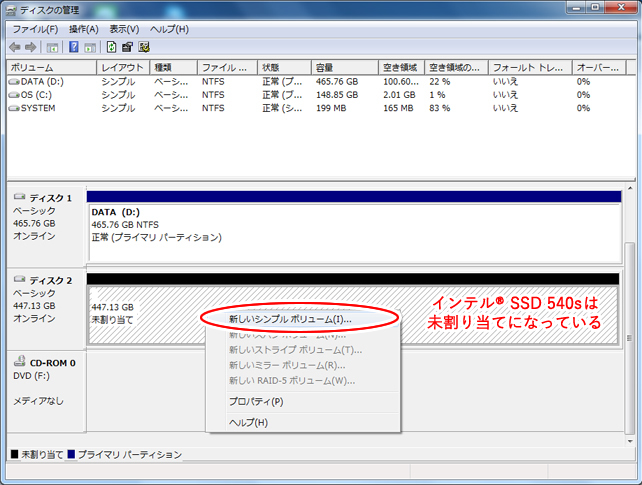Select the DATA (D:) 465.76 GB NTFS partition block

[x=355, y=234]
